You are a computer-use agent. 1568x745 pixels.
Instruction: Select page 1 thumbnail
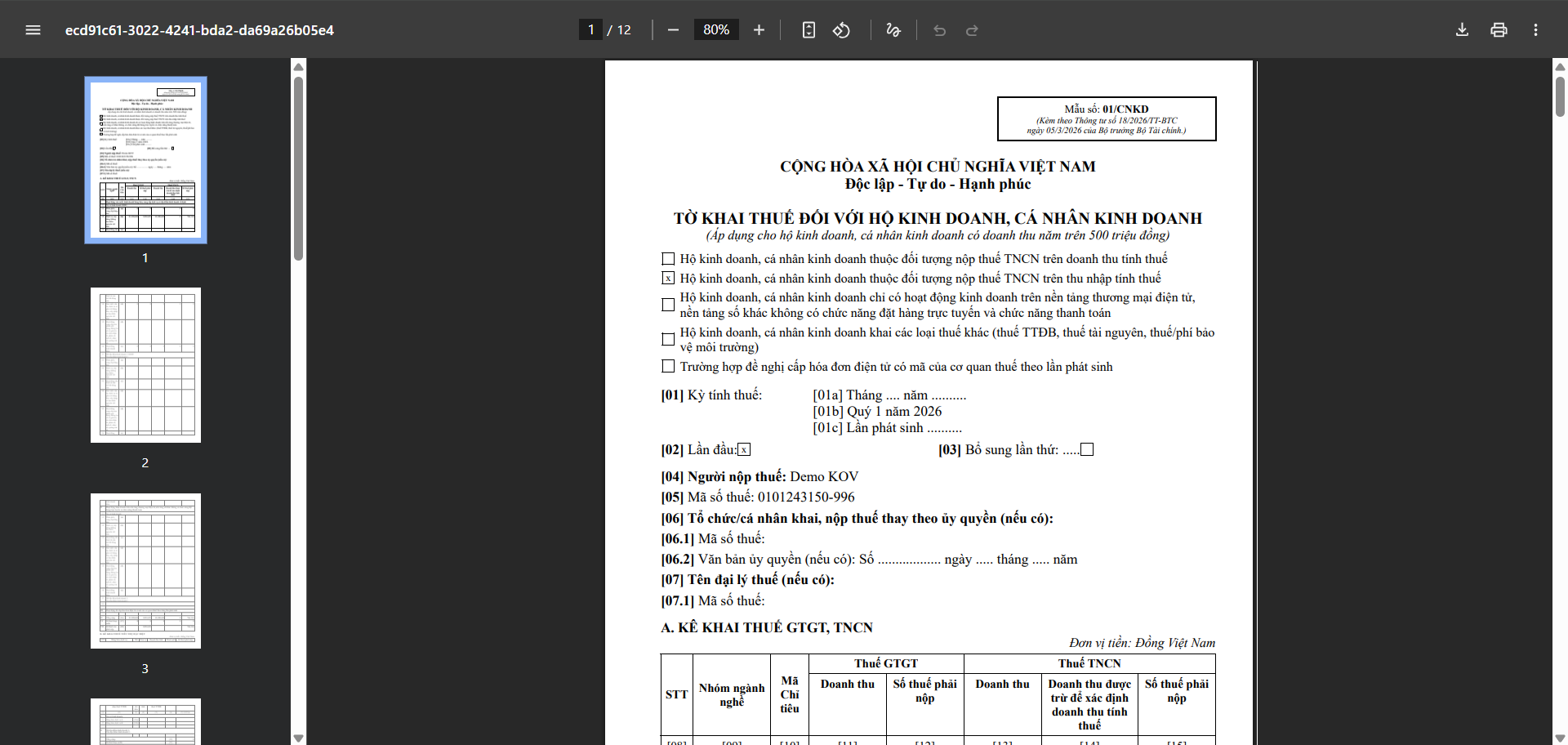145,160
